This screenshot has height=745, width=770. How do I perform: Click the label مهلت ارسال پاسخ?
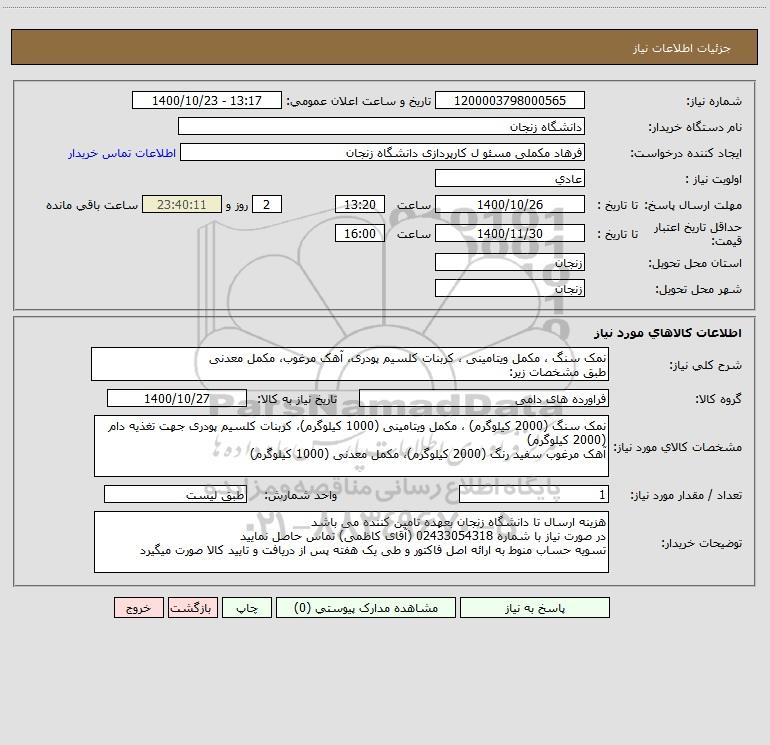click(x=694, y=205)
